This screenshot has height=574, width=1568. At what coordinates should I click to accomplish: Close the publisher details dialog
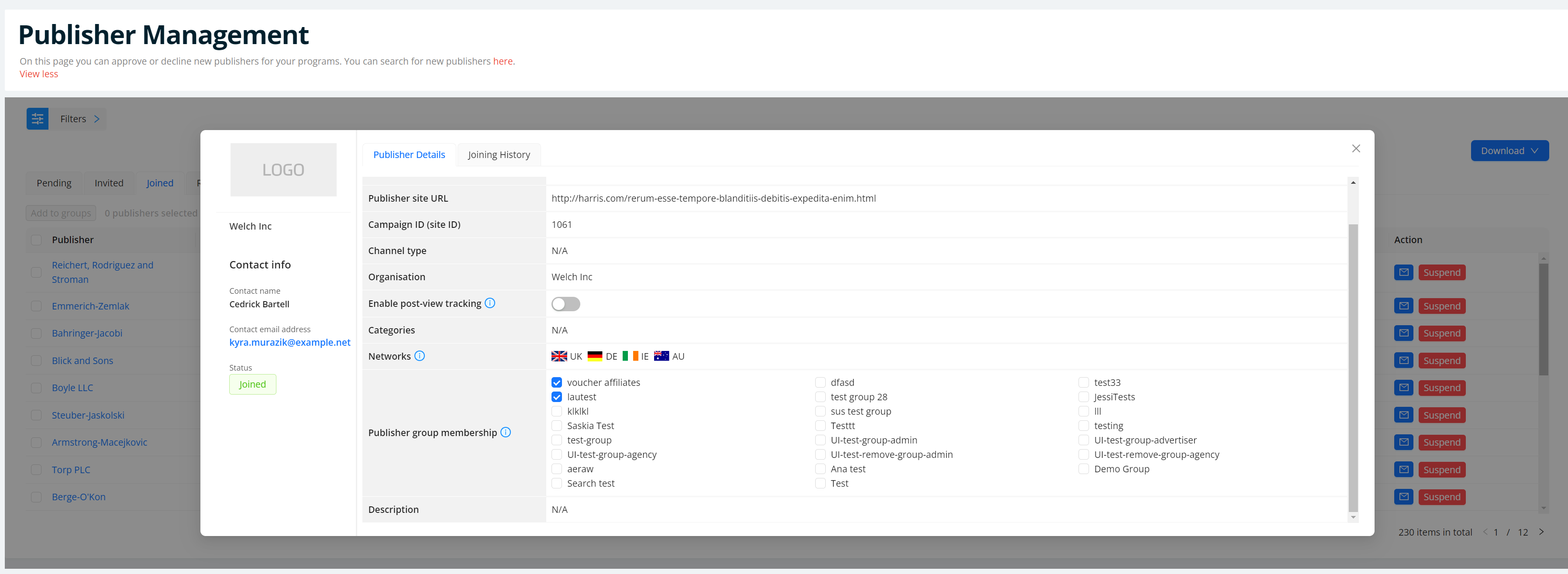pos(1355,148)
